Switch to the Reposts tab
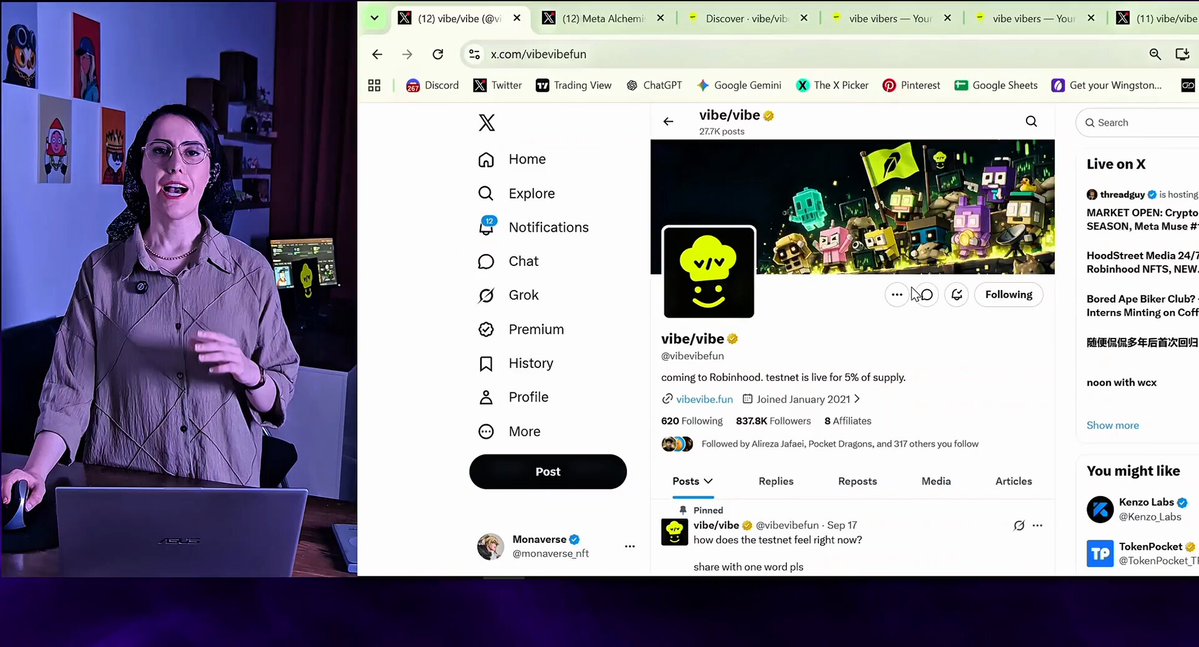 click(857, 481)
